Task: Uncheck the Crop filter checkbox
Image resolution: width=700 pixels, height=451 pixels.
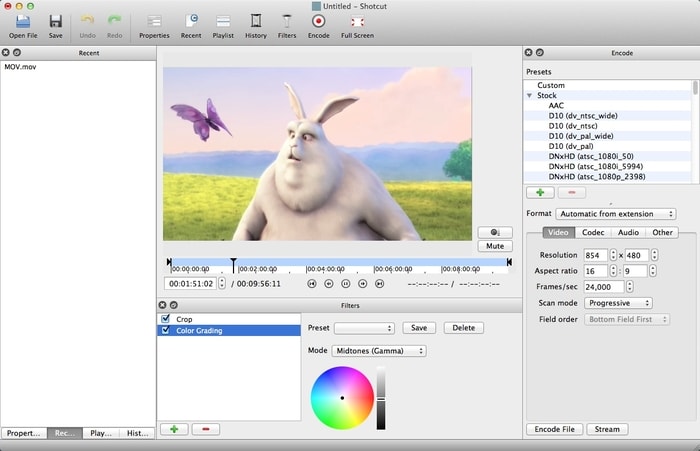Action: tap(166, 319)
